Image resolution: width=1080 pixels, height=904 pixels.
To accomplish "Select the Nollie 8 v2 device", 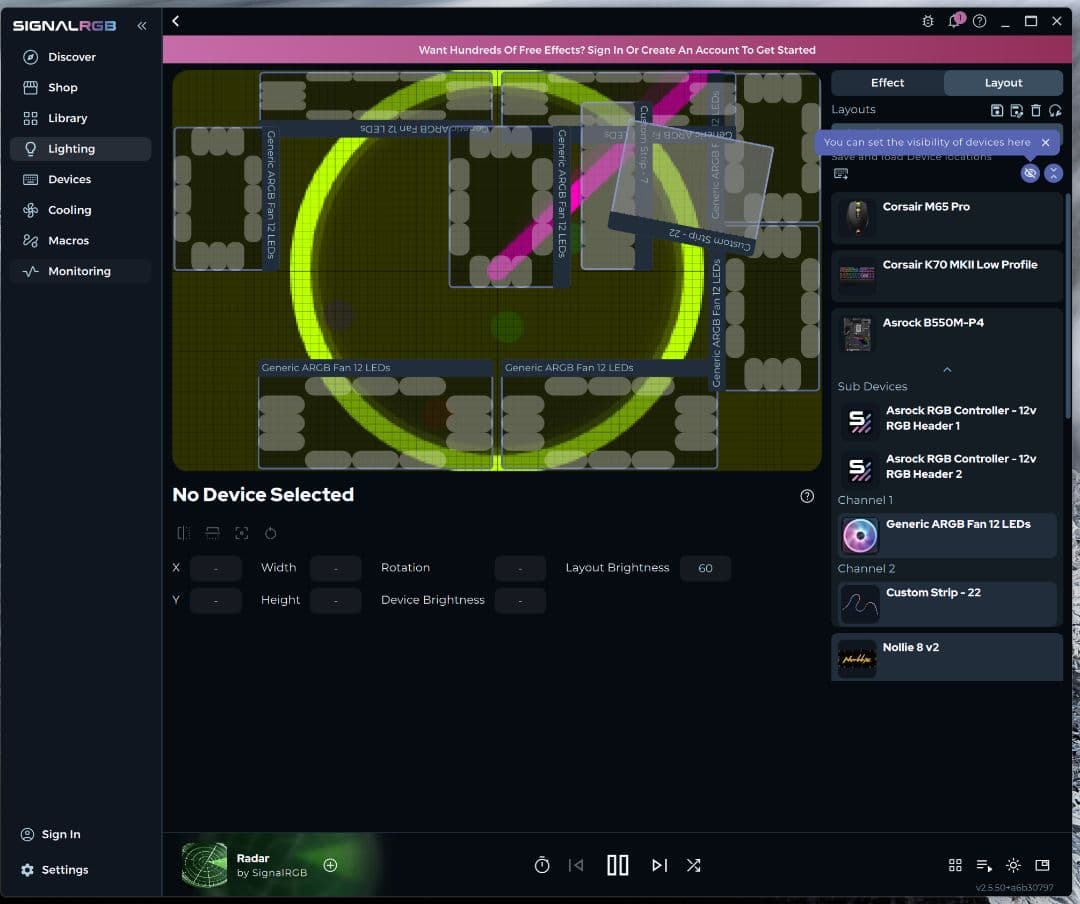I will point(947,657).
